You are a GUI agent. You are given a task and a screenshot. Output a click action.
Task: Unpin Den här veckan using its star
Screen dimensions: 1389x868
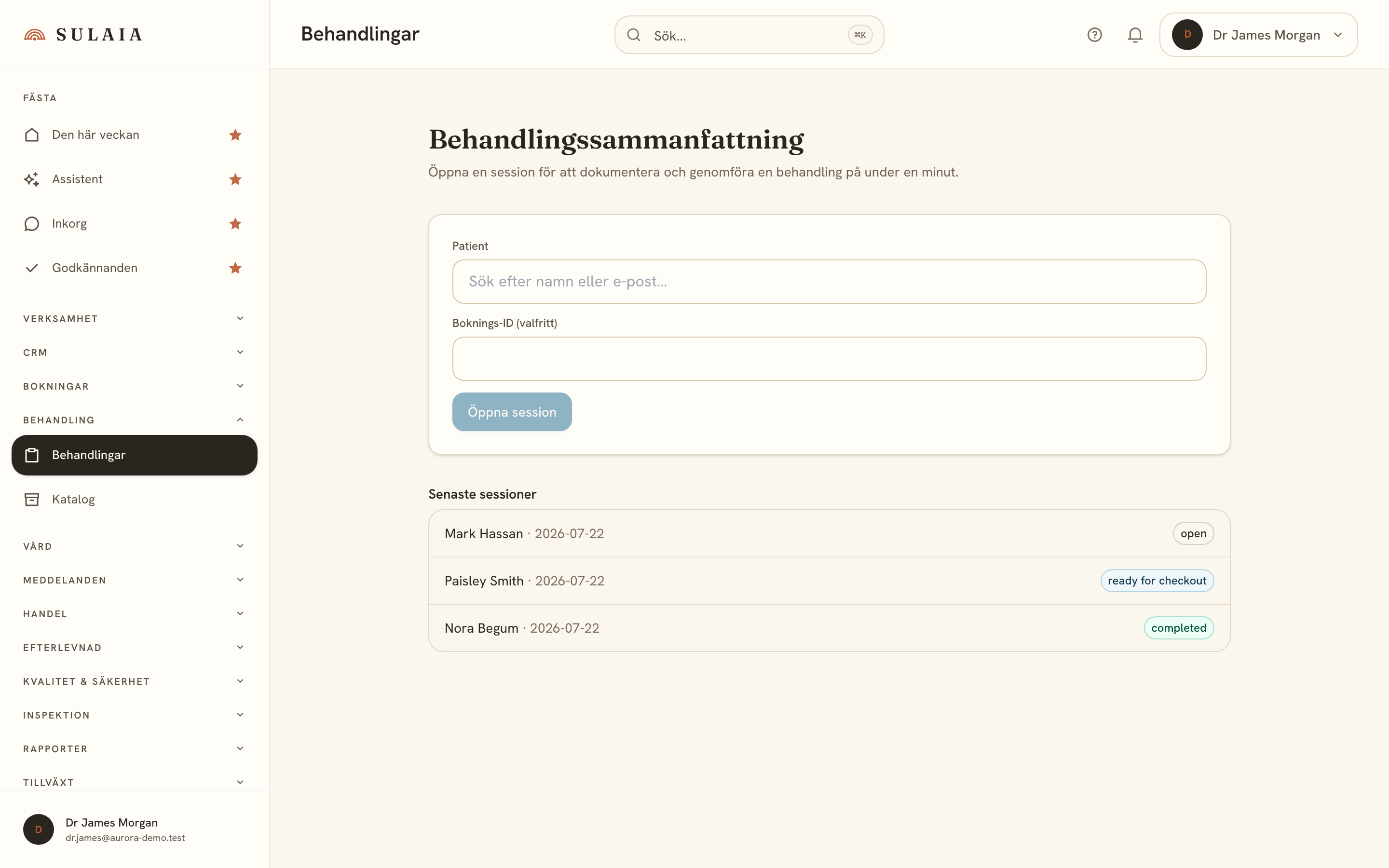click(x=235, y=135)
